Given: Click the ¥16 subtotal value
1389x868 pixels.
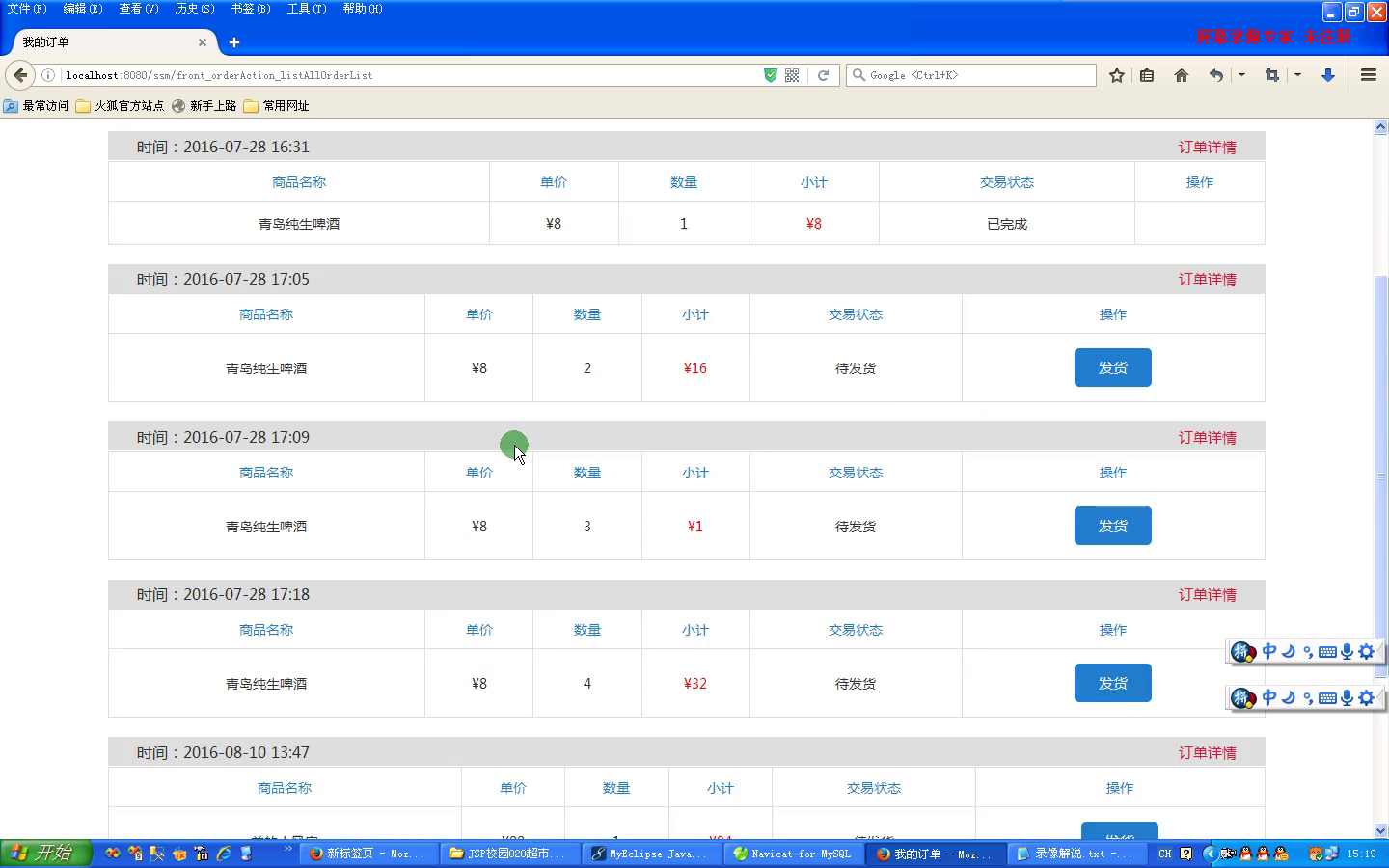Looking at the screenshot, I should [x=695, y=368].
